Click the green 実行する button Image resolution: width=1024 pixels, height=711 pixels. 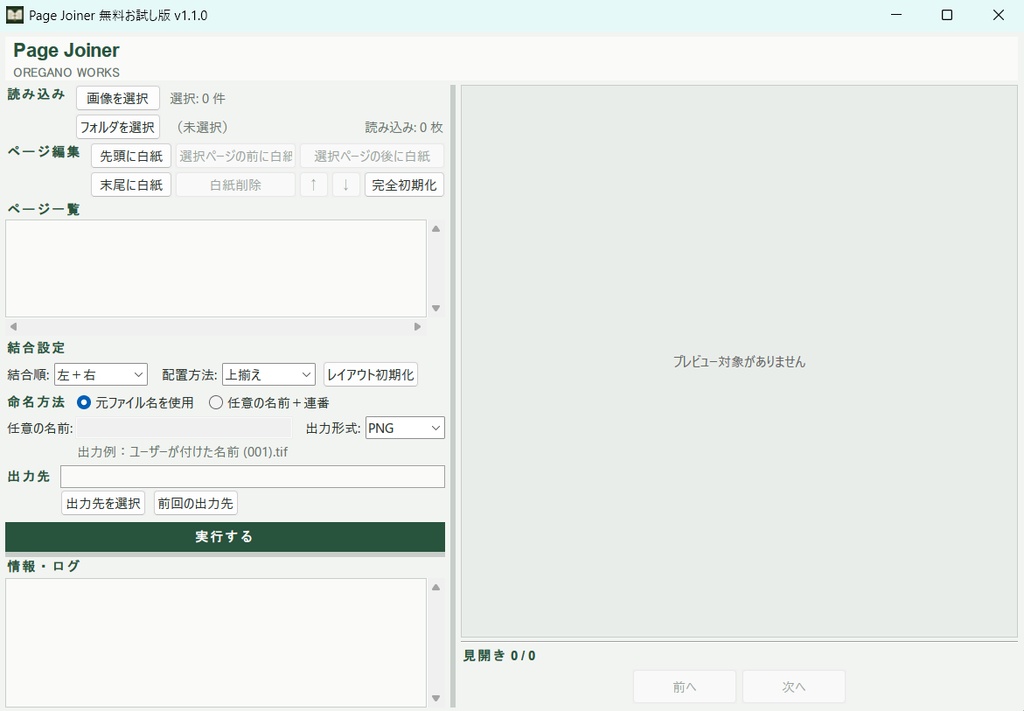(225, 537)
